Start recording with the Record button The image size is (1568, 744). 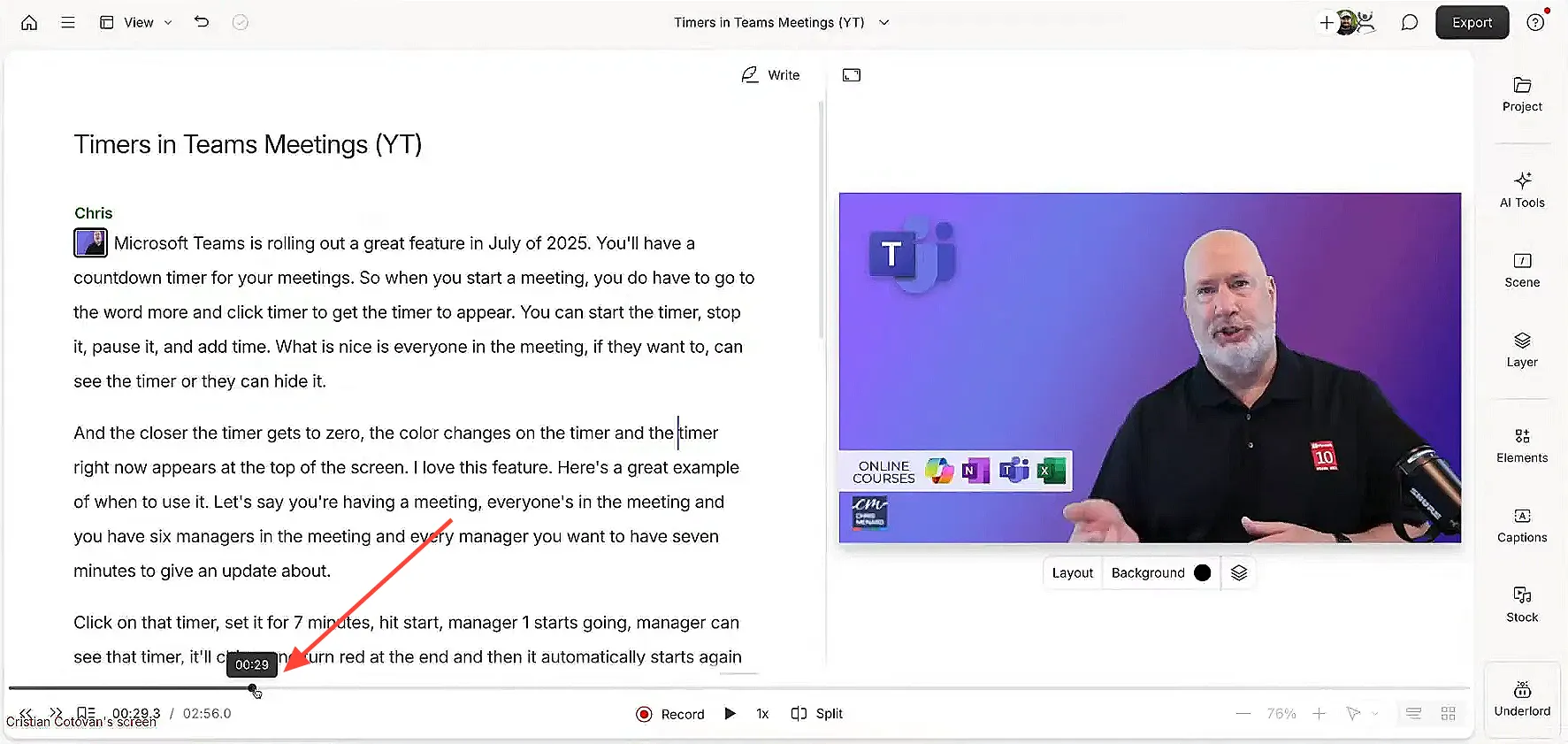(670, 714)
